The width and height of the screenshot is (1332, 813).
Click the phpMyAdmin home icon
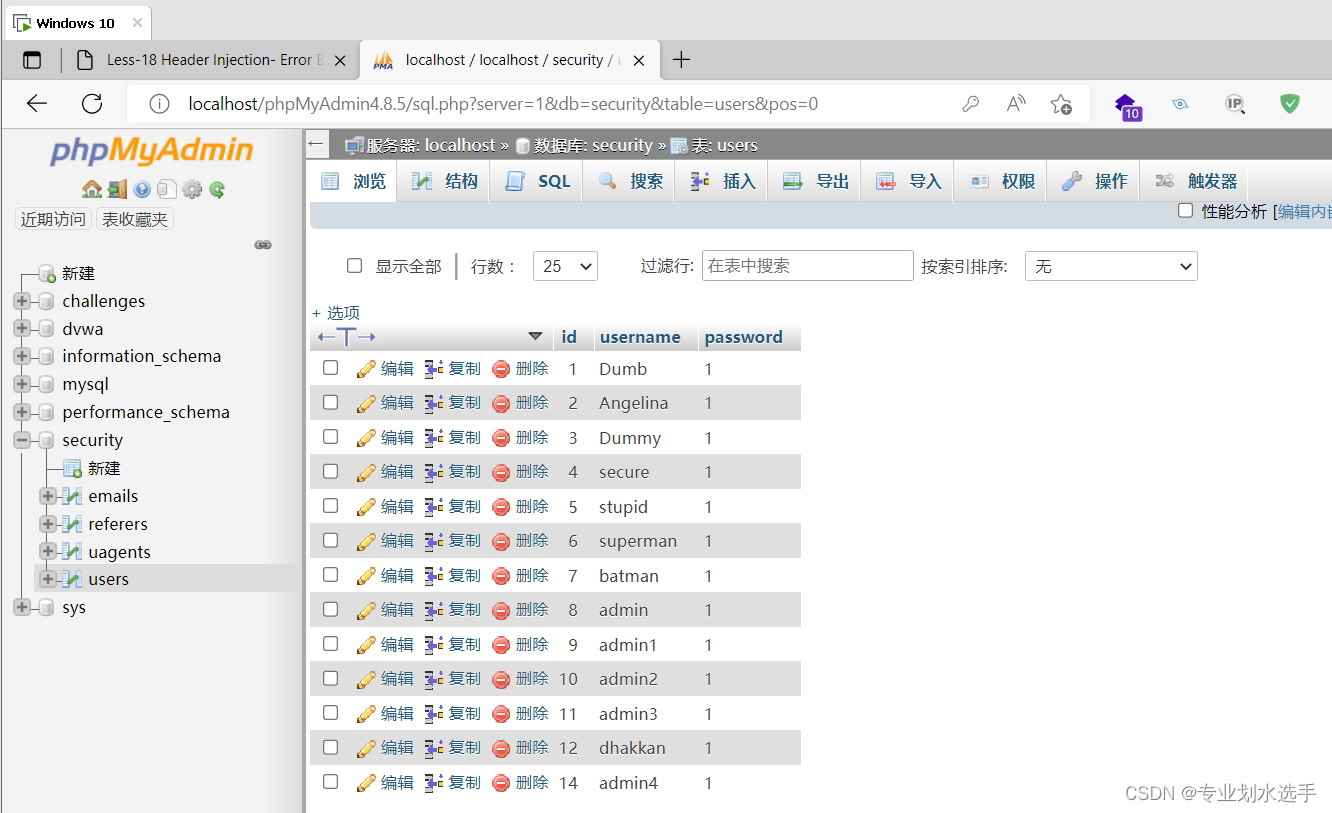point(92,189)
